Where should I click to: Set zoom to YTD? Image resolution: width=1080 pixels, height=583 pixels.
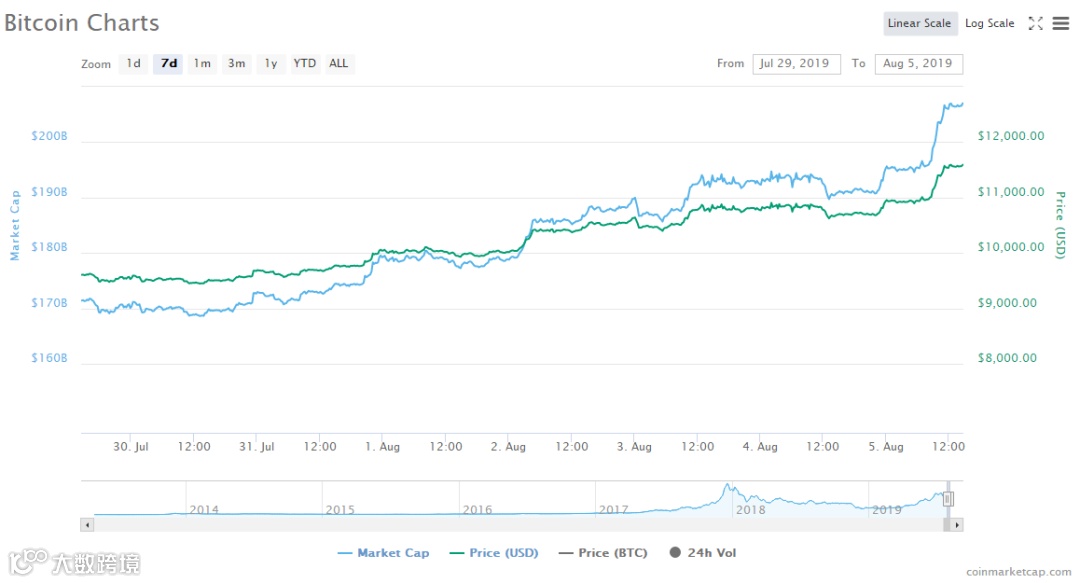click(x=304, y=63)
